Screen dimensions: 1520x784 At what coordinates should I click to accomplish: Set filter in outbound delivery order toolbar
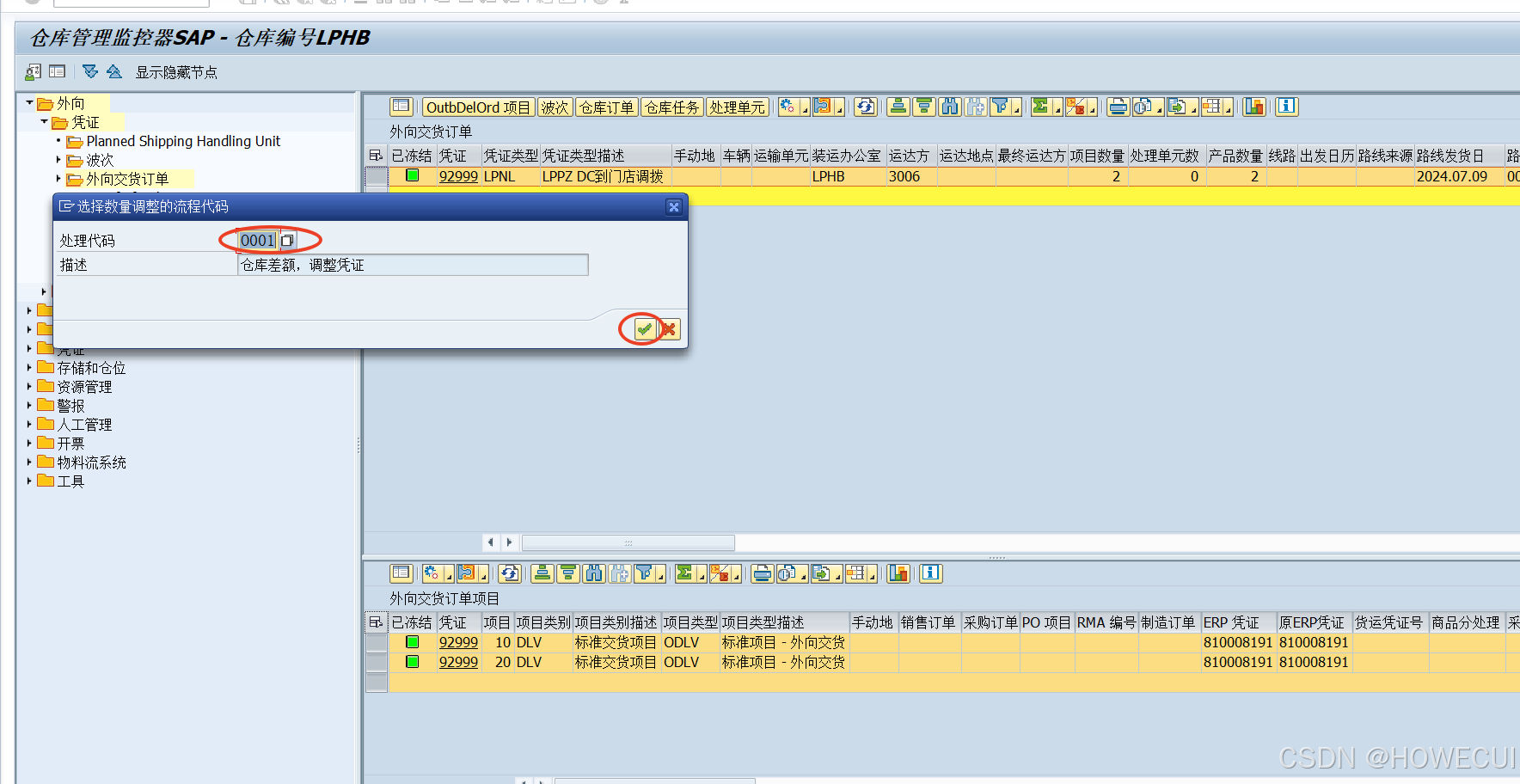[x=1000, y=107]
